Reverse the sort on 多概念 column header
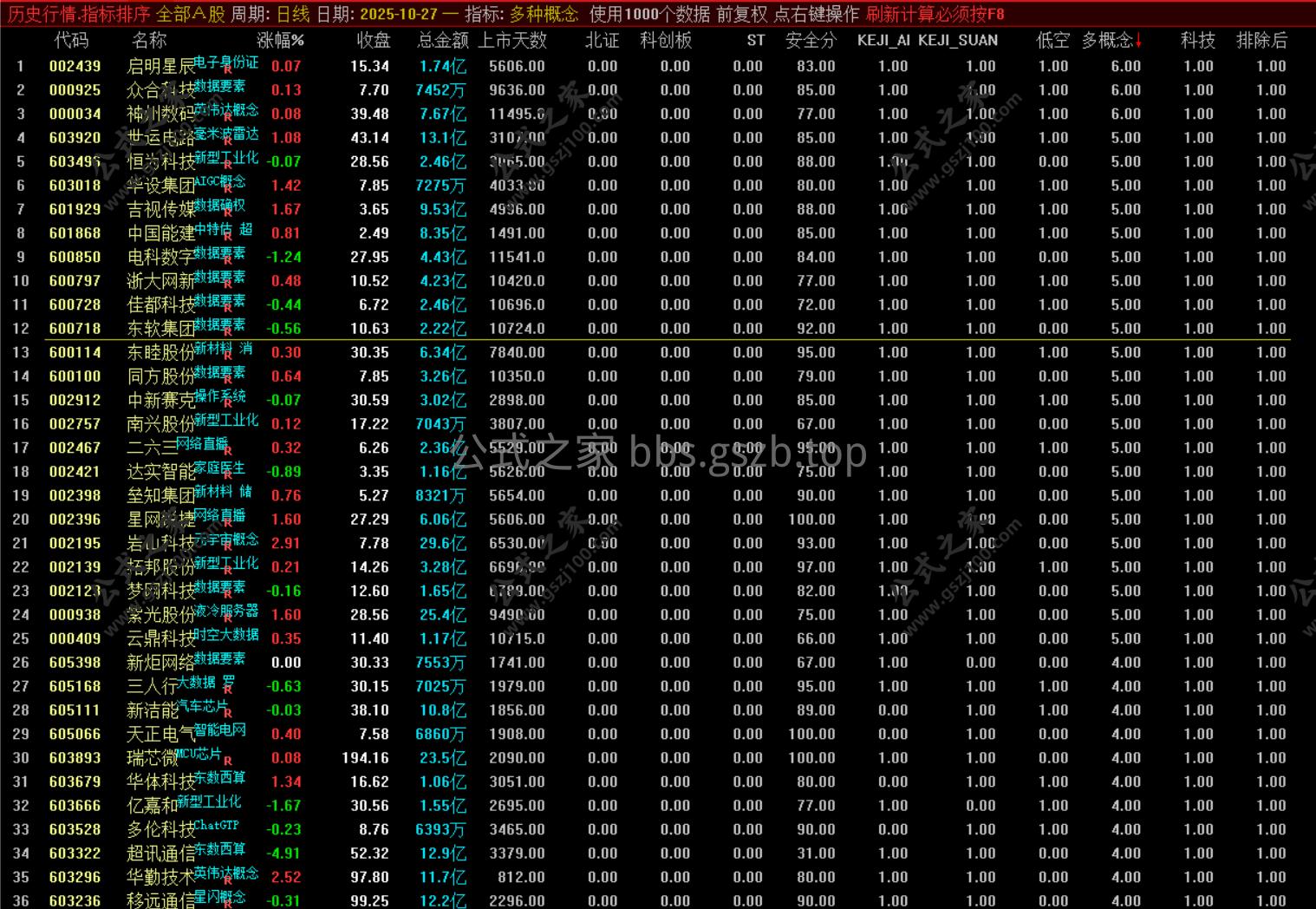The height and width of the screenshot is (909, 1316). [x=1112, y=40]
